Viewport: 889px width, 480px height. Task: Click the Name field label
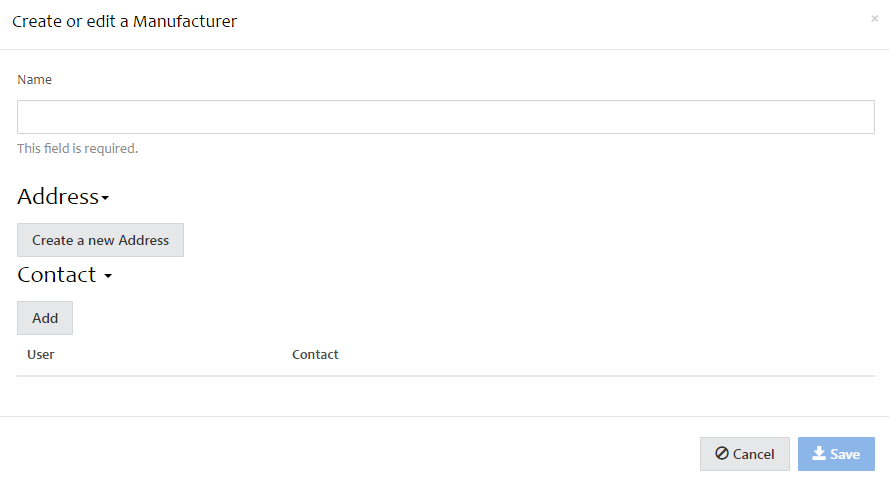click(35, 79)
